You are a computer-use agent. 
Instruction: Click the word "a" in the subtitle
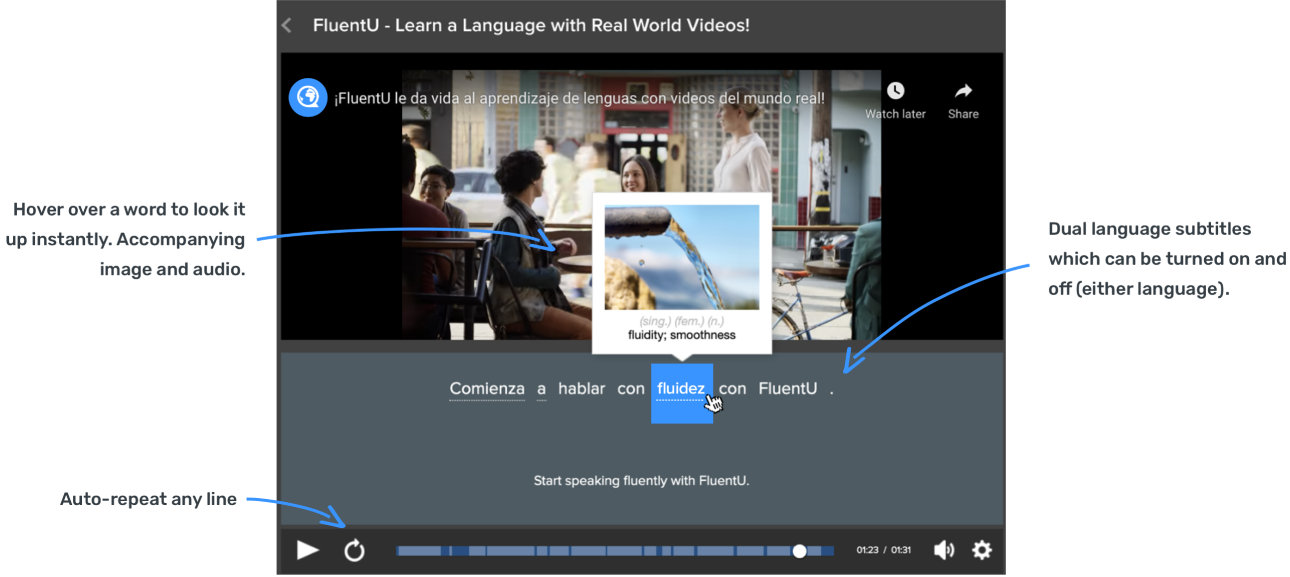541,389
